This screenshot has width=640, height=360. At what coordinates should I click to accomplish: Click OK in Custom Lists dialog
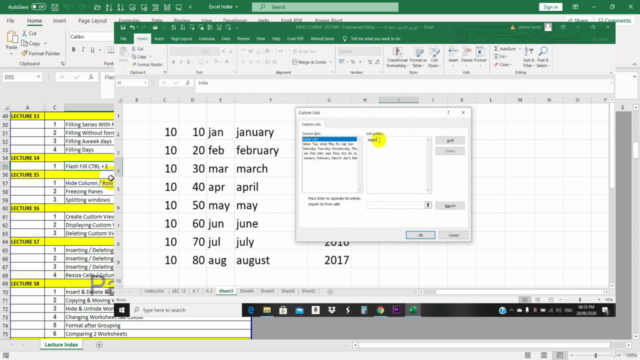420,235
